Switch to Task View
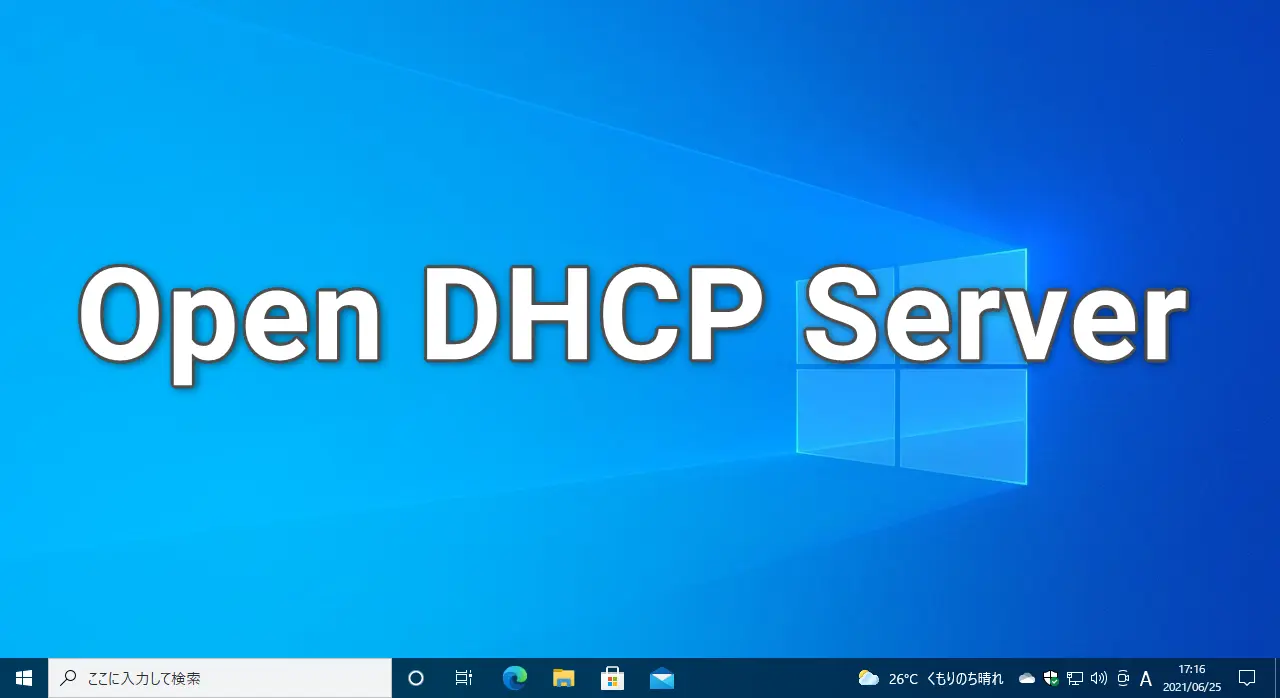This screenshot has width=1280, height=698. click(x=463, y=678)
